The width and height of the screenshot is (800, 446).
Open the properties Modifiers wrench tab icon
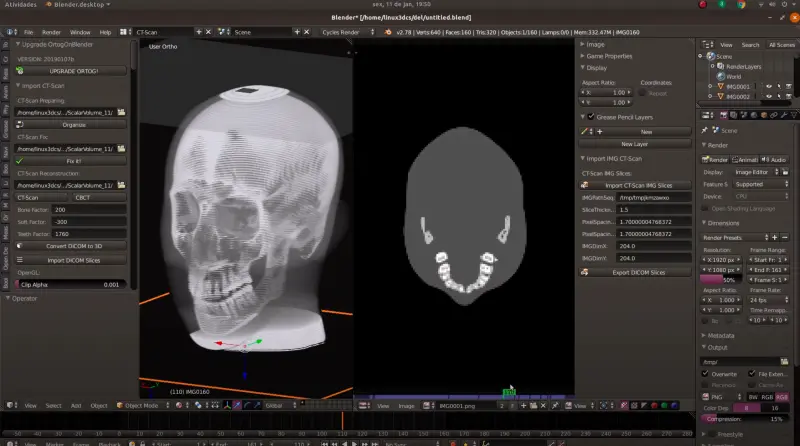click(784, 115)
